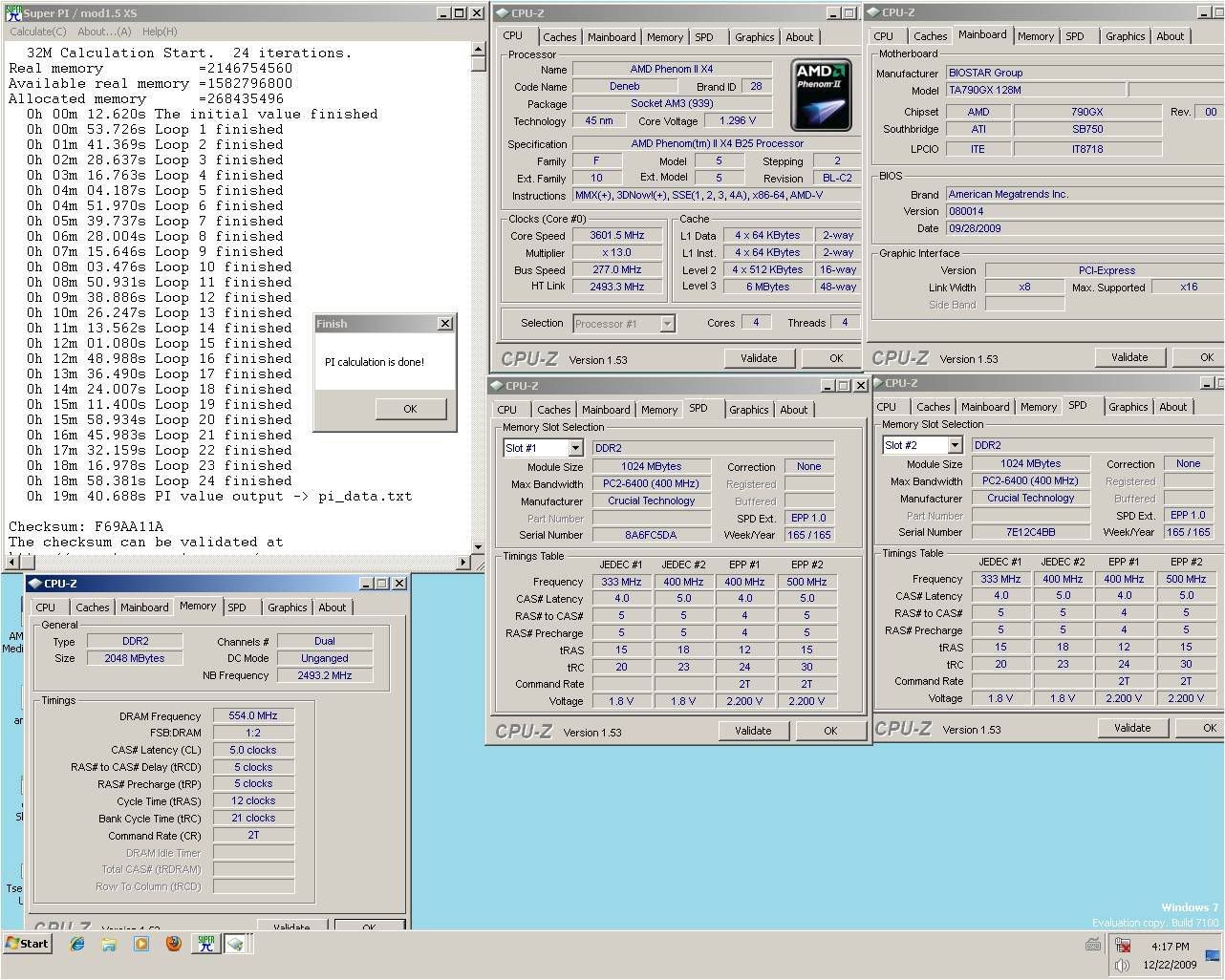Switch to Super PI via its taskbar icon
This screenshot has height=980, width=1225.
pos(205,944)
